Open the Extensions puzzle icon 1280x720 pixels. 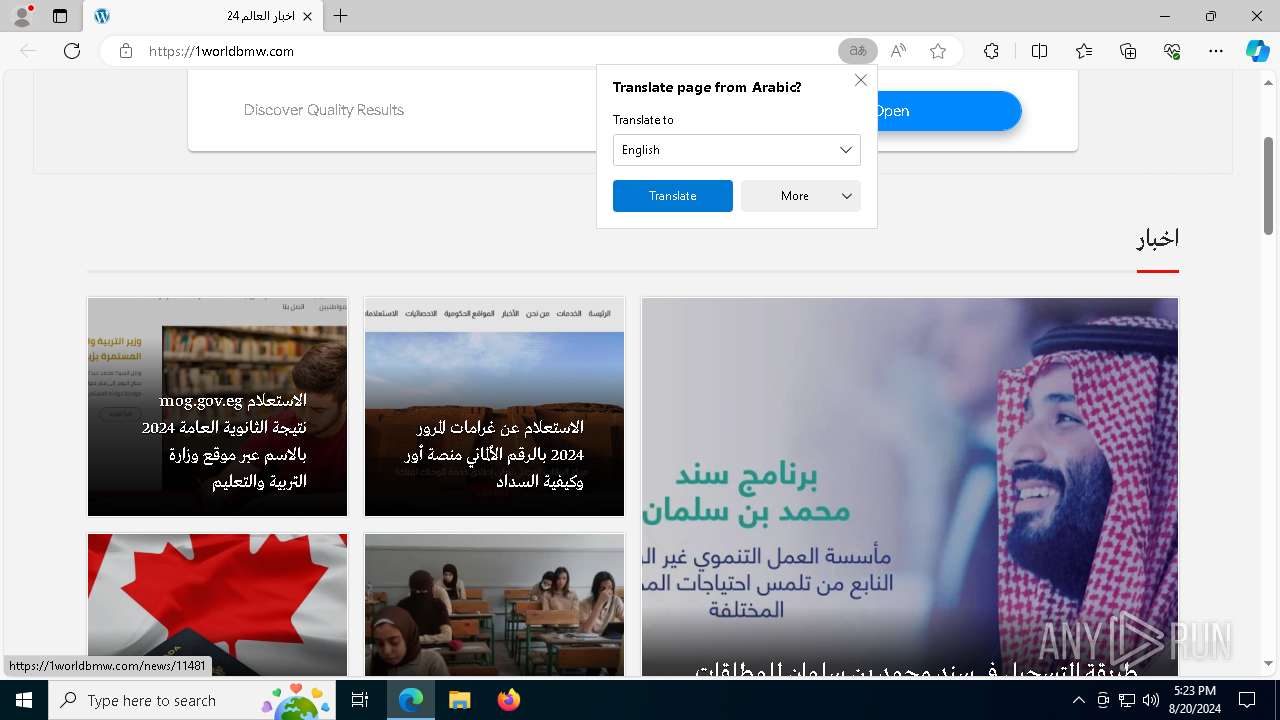click(991, 51)
